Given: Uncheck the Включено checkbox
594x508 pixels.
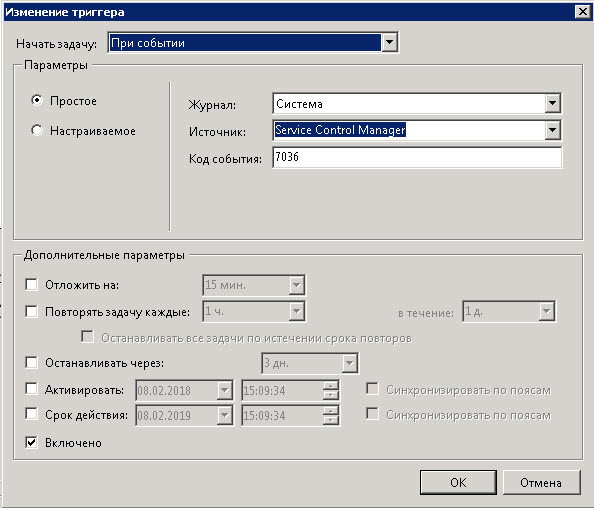Looking at the screenshot, I should pyautogui.click(x=31, y=442).
